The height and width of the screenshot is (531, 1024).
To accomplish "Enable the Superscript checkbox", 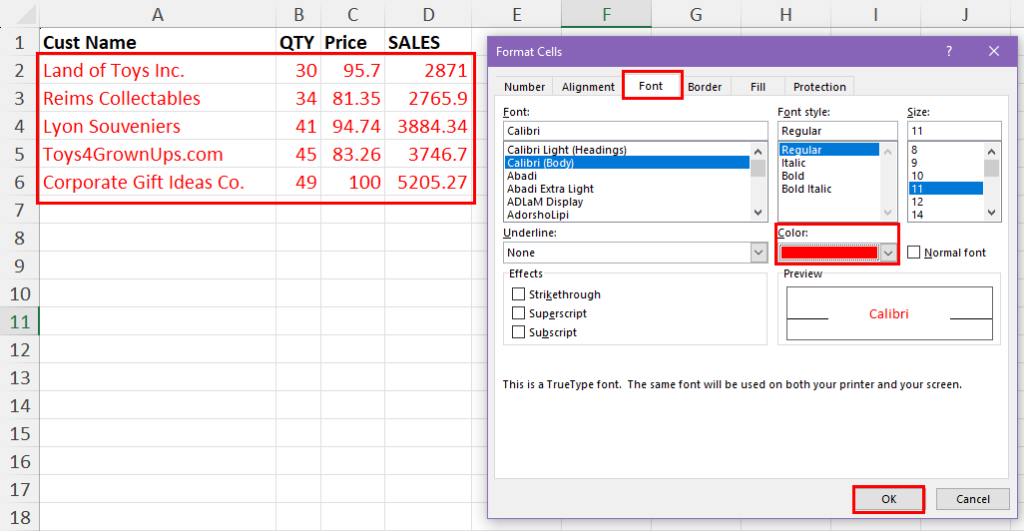I will click(518, 313).
